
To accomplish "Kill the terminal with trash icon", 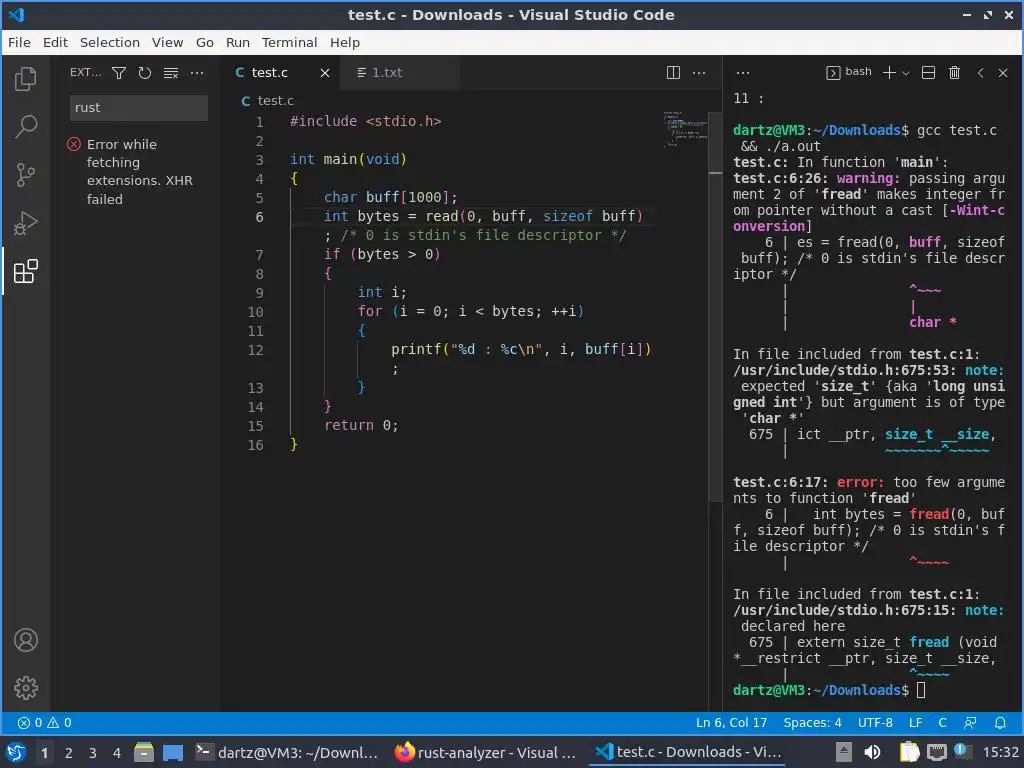I will (x=954, y=72).
